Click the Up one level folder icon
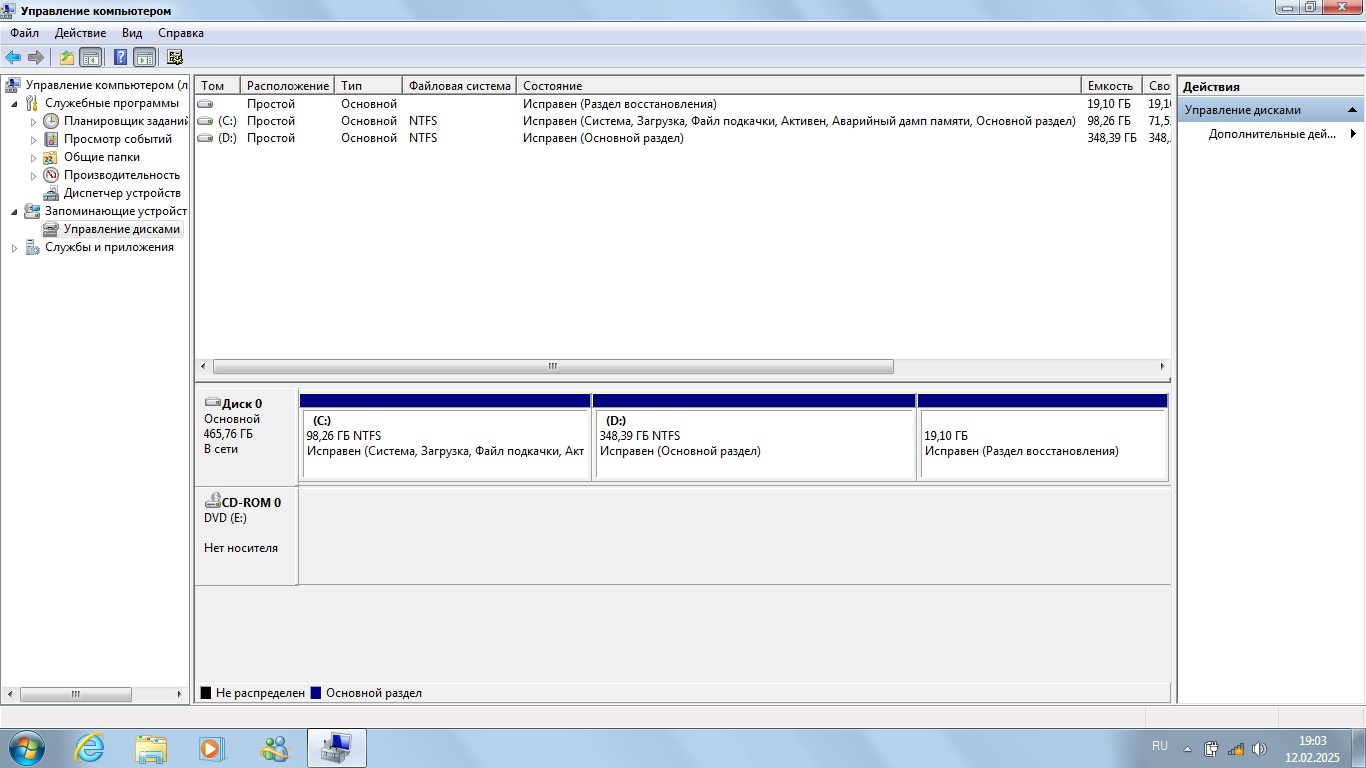Image resolution: width=1366 pixels, height=768 pixels. point(67,57)
